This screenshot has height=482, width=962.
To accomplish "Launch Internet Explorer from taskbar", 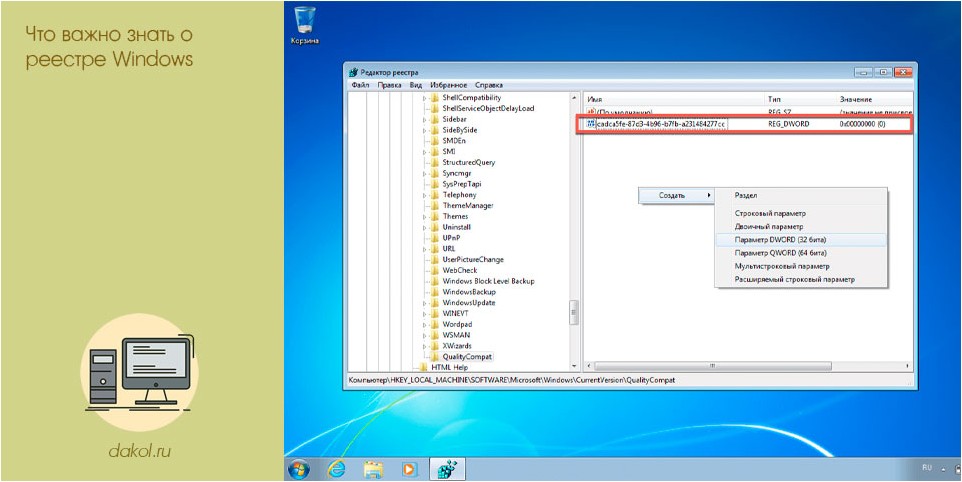I will 336,470.
